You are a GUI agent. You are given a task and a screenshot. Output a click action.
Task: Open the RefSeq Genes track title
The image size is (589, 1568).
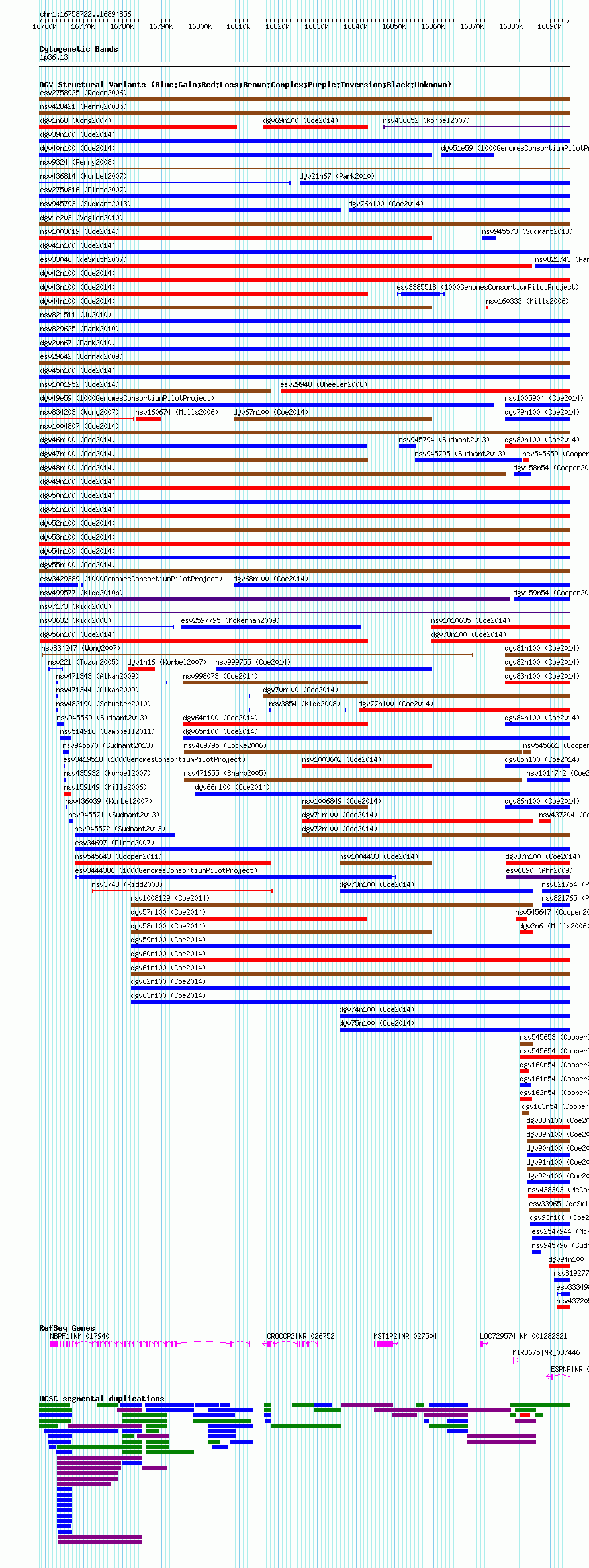(67, 1328)
